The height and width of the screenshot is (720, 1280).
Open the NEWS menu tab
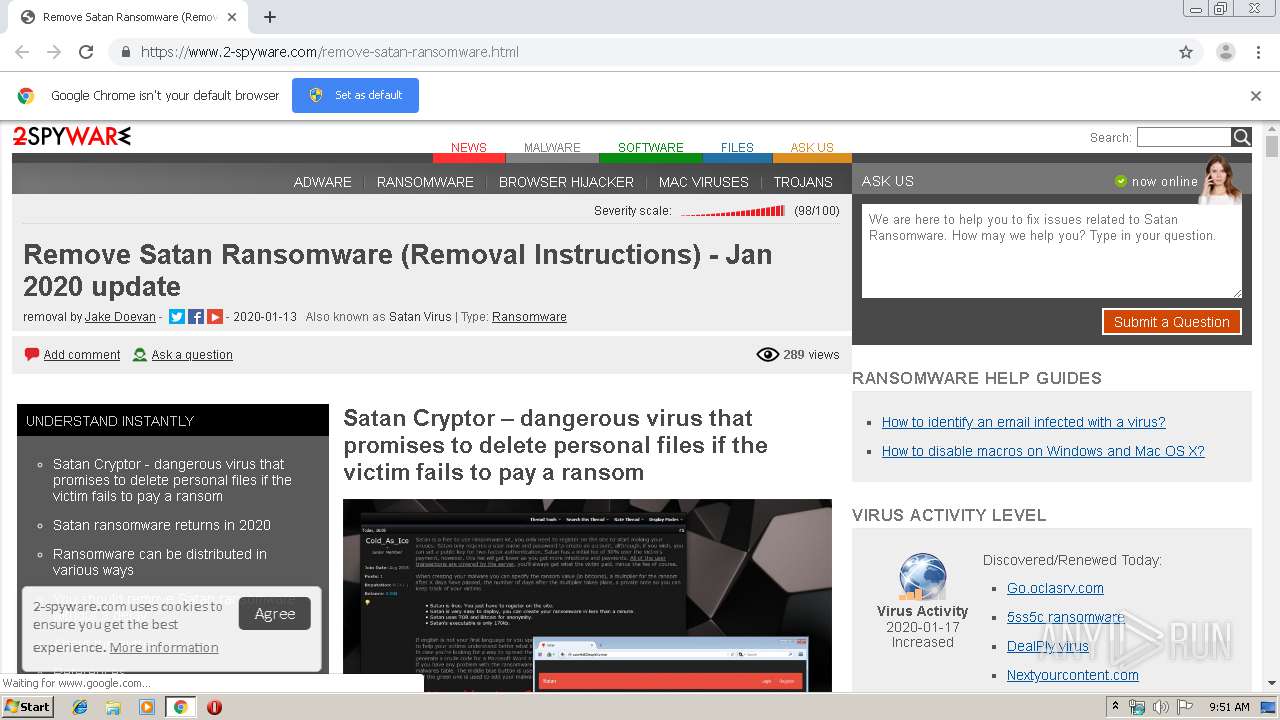[x=468, y=148]
